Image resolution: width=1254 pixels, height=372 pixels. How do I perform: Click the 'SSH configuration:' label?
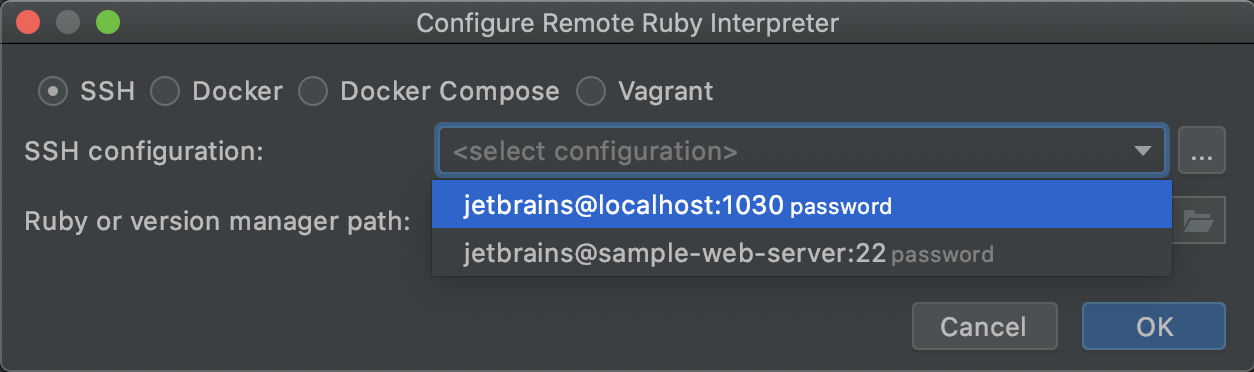pyautogui.click(x=143, y=152)
